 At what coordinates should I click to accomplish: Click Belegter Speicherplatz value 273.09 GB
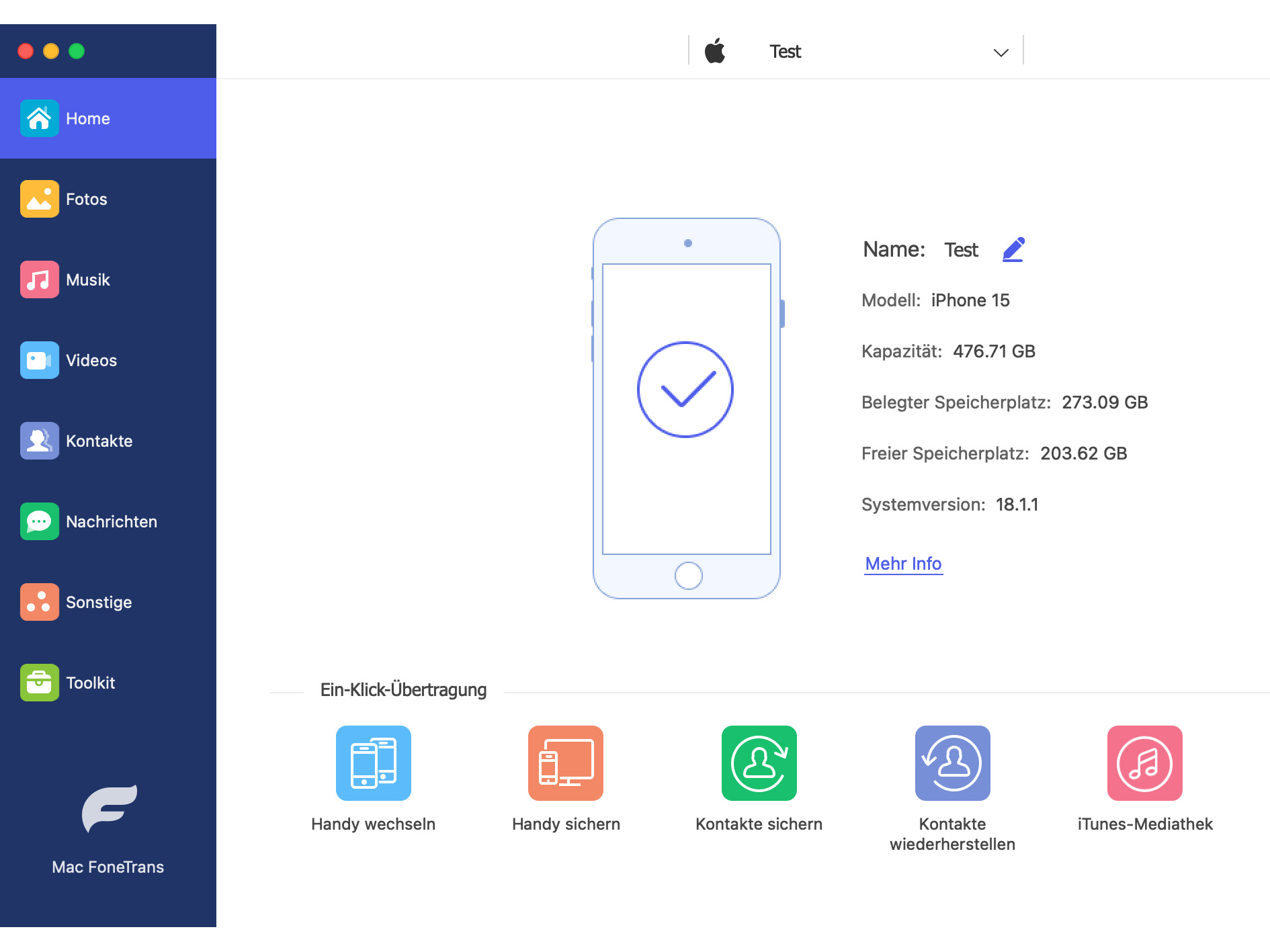click(1105, 402)
